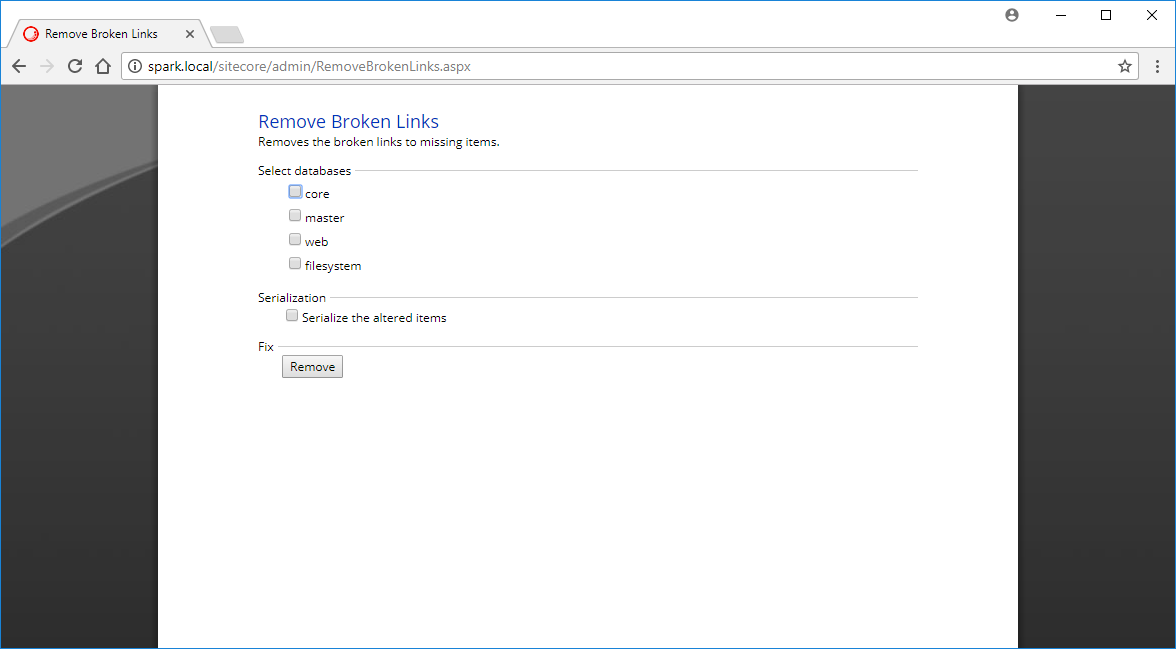Click the 'master' label text
The image size is (1176, 649).
click(x=325, y=218)
